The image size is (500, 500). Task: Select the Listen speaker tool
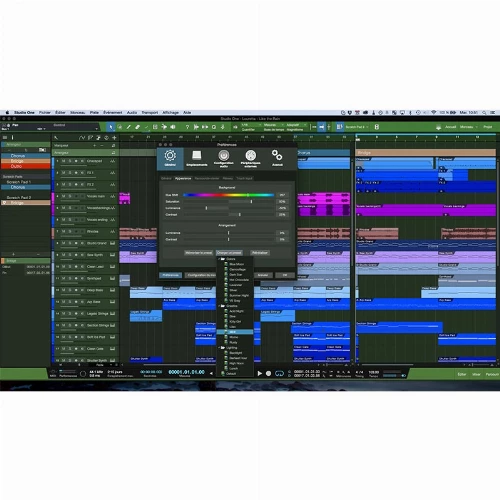click(173, 127)
